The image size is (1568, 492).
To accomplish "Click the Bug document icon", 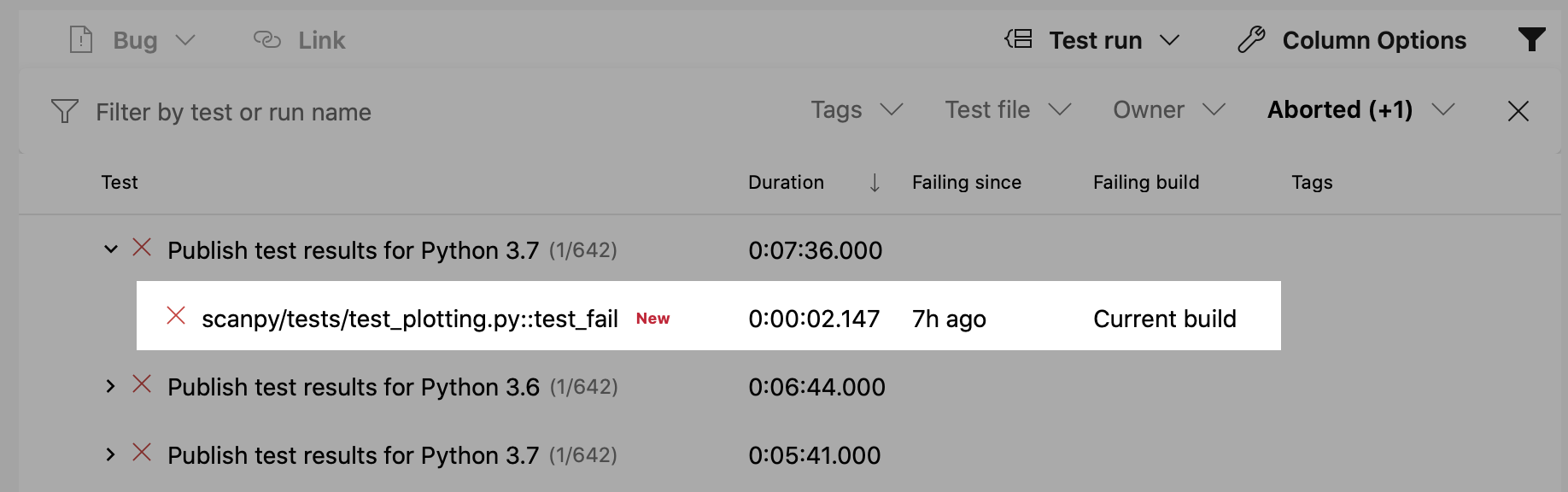I will click(81, 40).
